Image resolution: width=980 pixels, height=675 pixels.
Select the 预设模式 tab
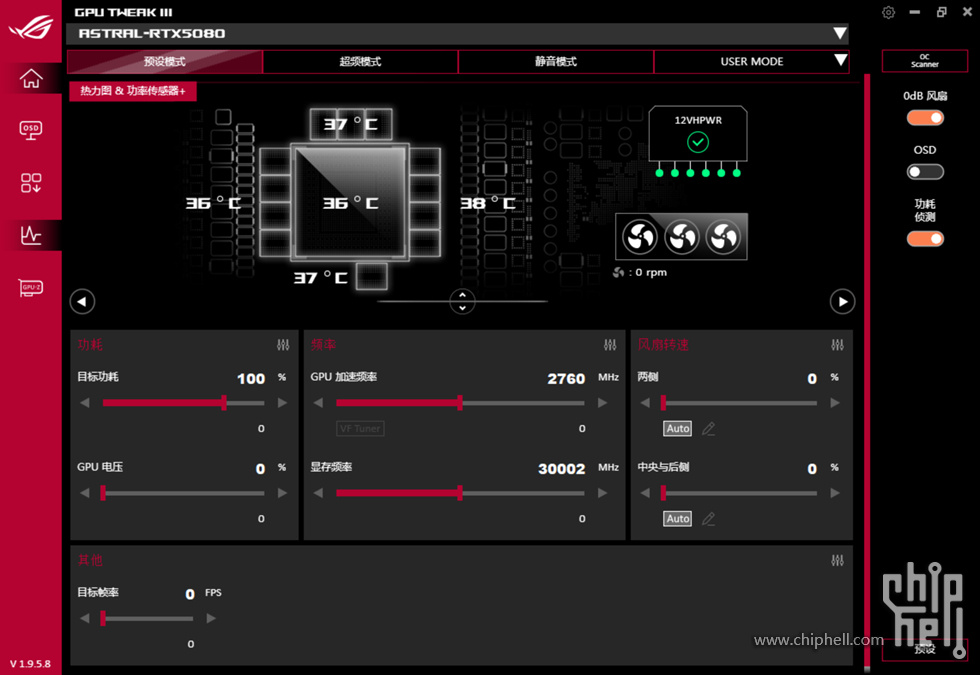point(165,61)
